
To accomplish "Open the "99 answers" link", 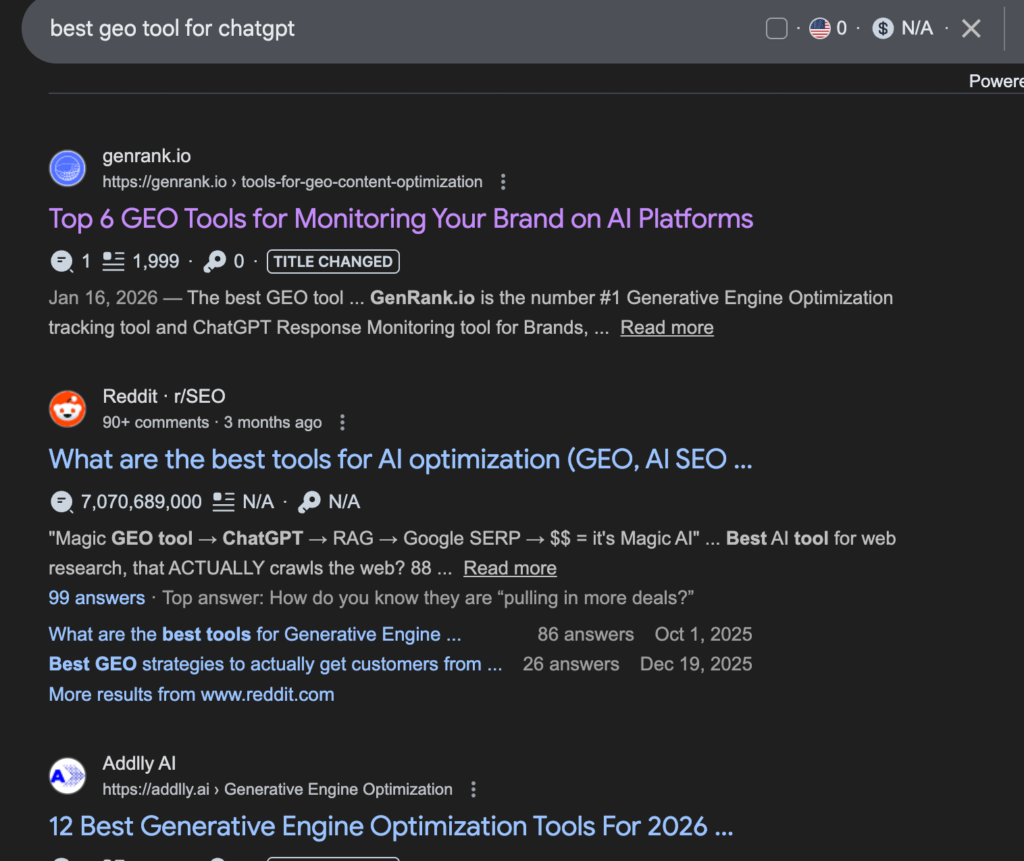I will (x=97, y=598).
